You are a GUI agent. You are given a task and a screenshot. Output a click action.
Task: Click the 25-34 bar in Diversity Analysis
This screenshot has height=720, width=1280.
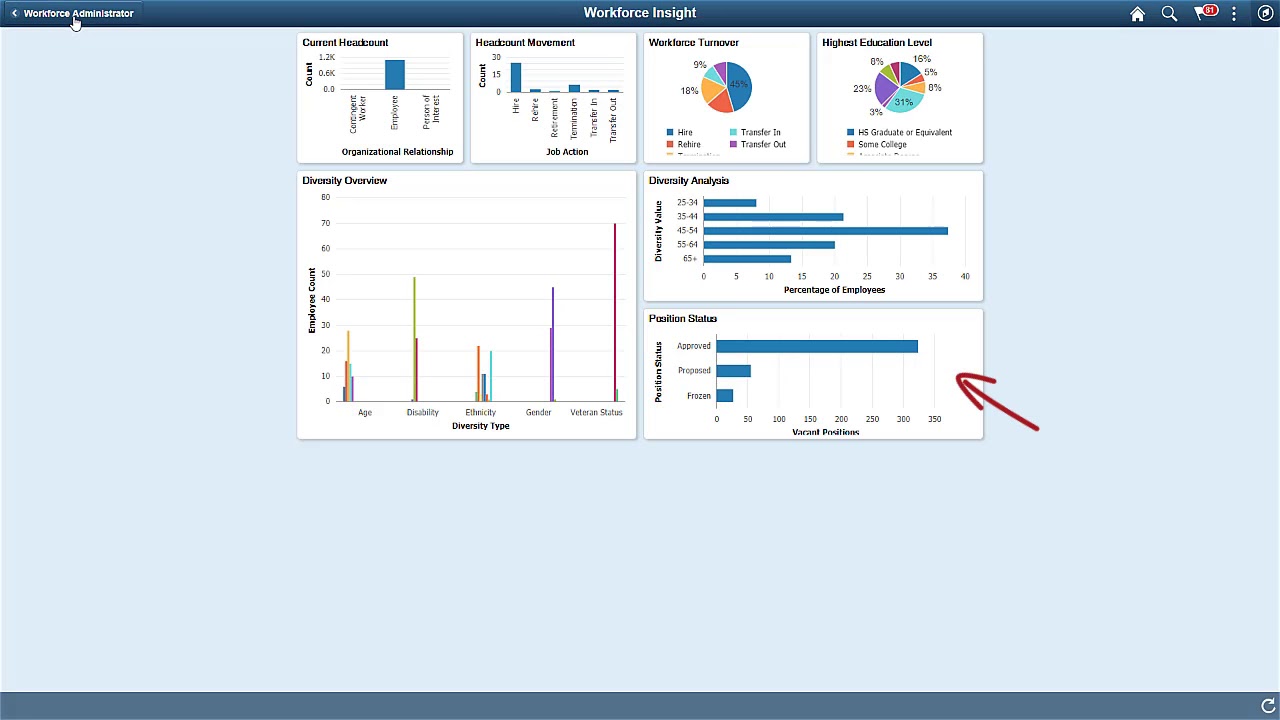pyautogui.click(x=729, y=202)
